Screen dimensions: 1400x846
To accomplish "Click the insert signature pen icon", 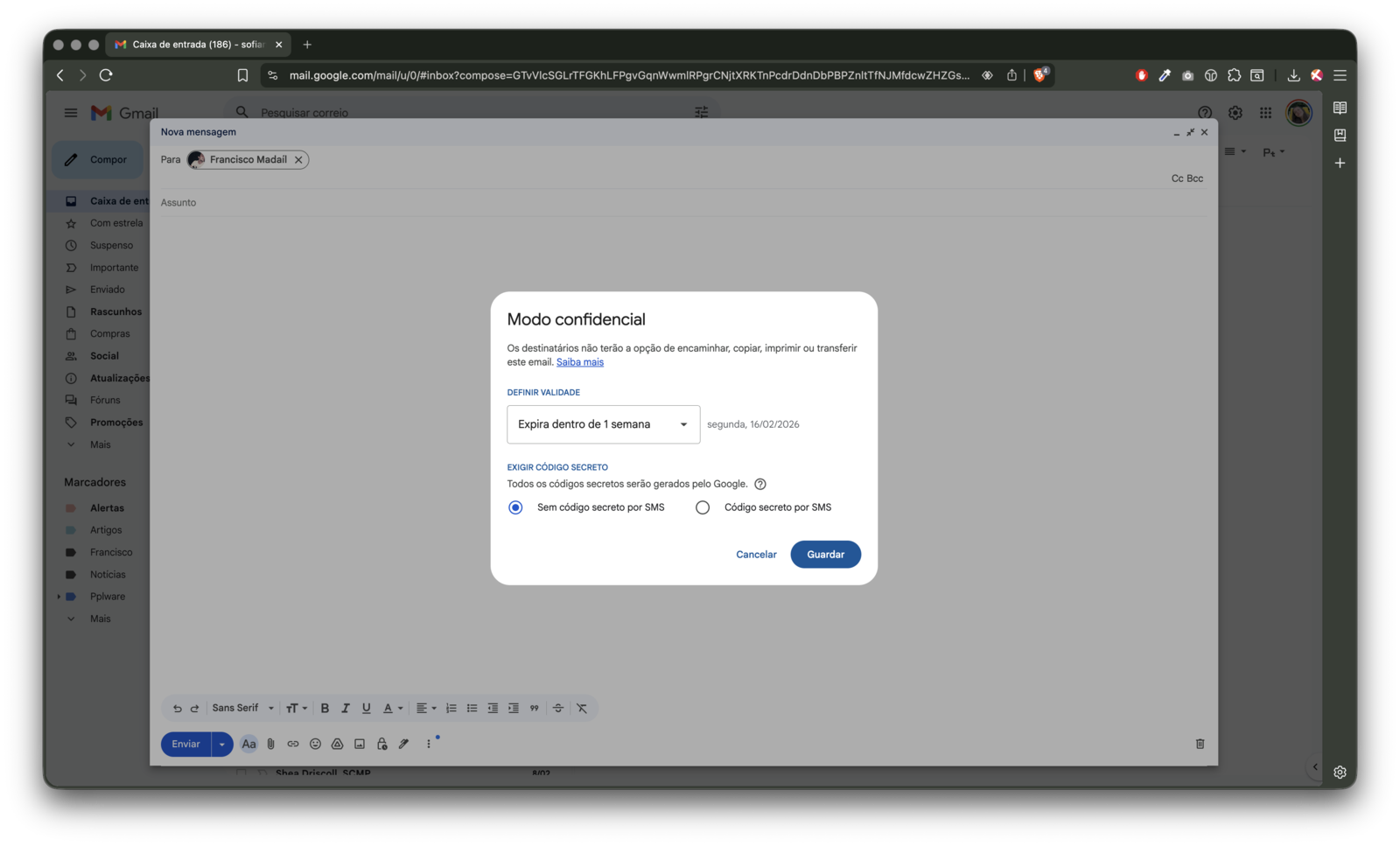I will coord(403,744).
